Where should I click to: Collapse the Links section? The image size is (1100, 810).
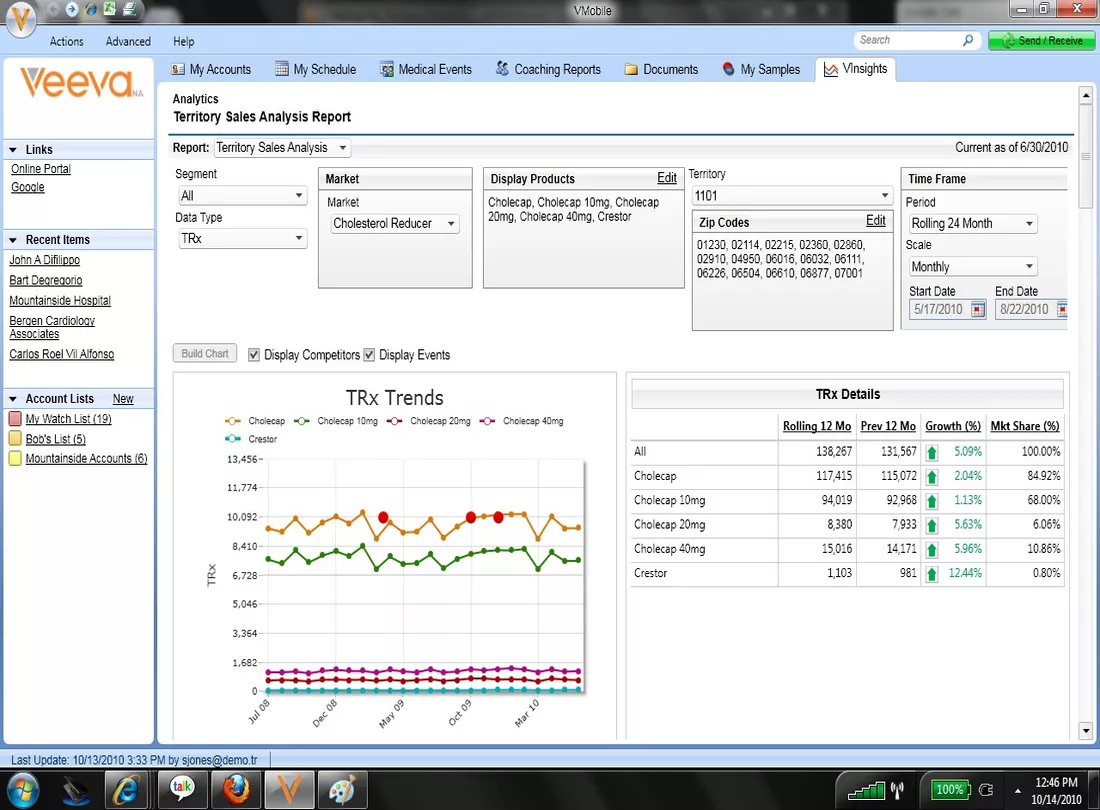[x=13, y=150]
